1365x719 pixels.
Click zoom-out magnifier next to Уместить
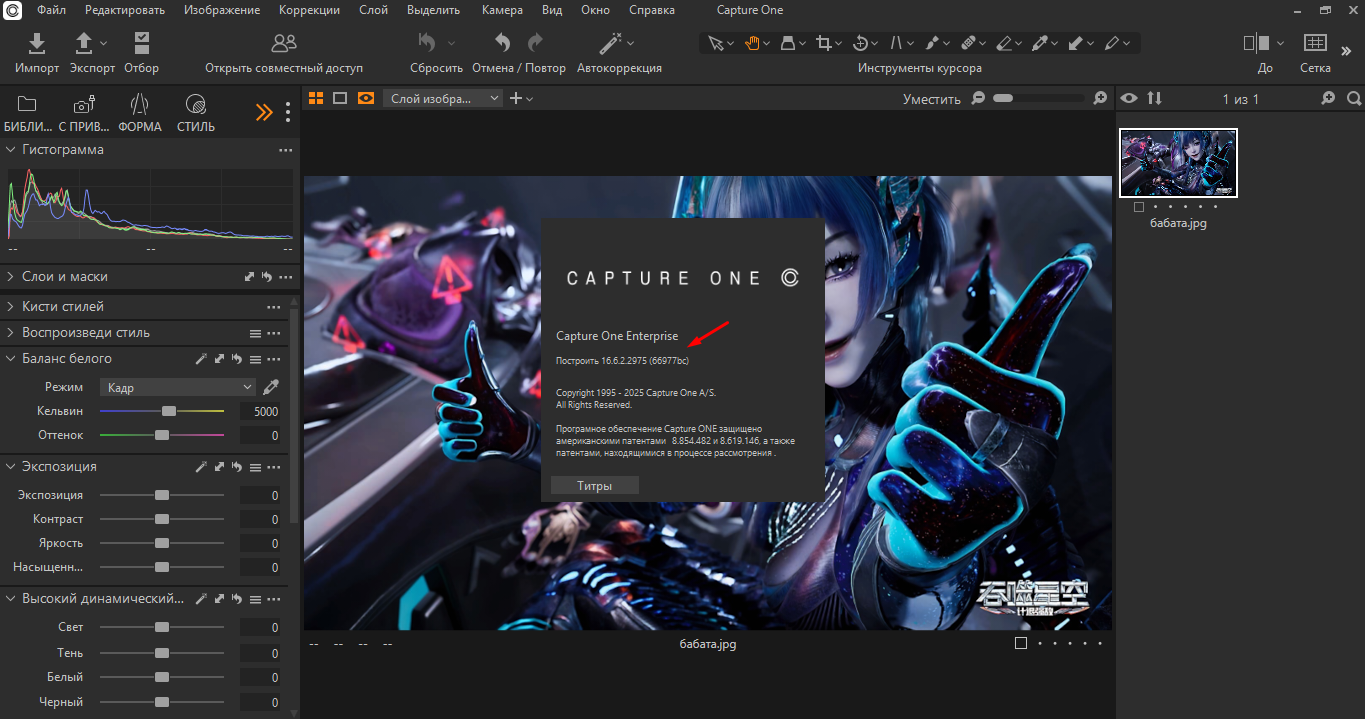(x=978, y=98)
